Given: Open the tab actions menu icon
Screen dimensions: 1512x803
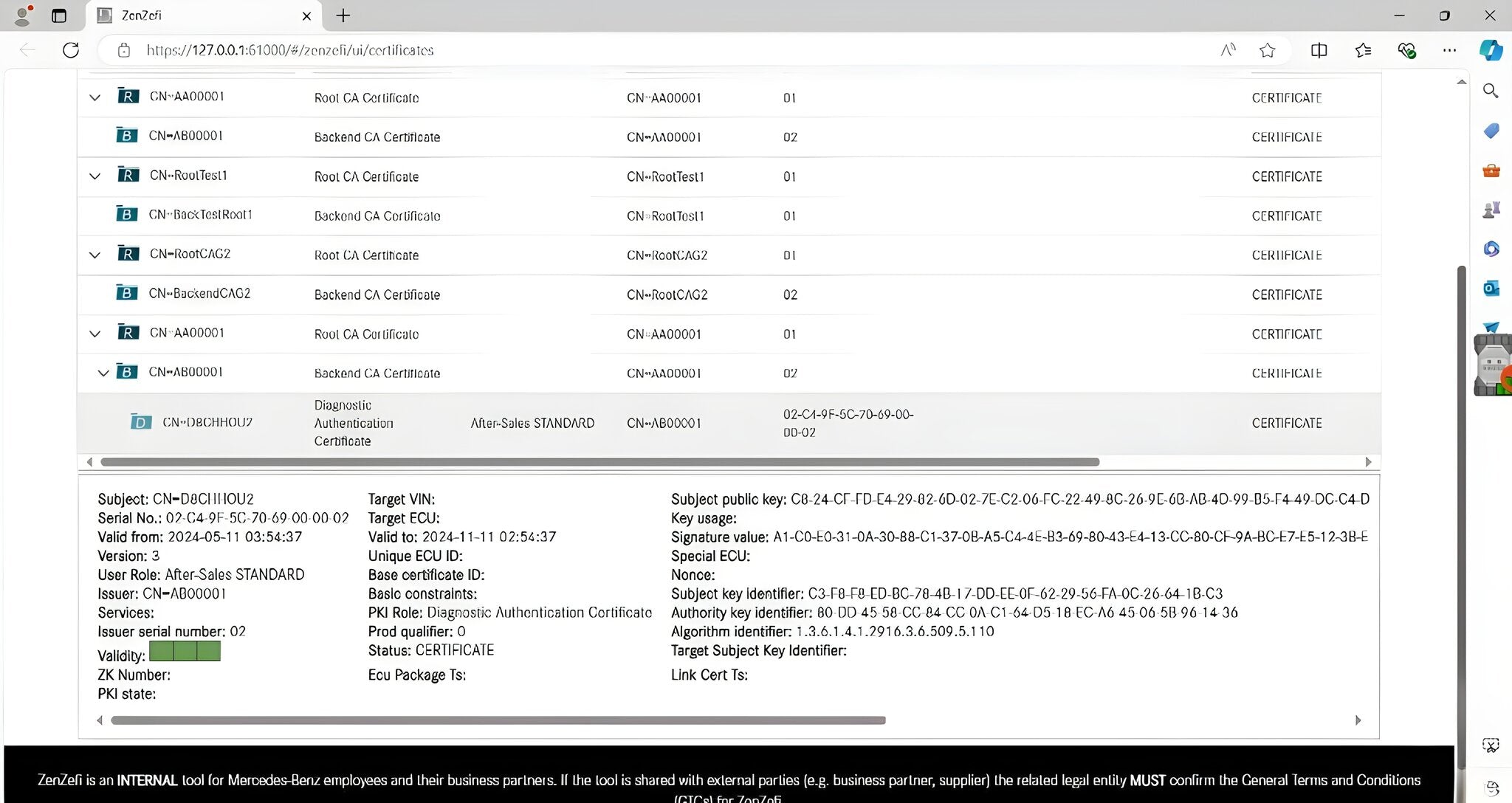Looking at the screenshot, I should [59, 15].
